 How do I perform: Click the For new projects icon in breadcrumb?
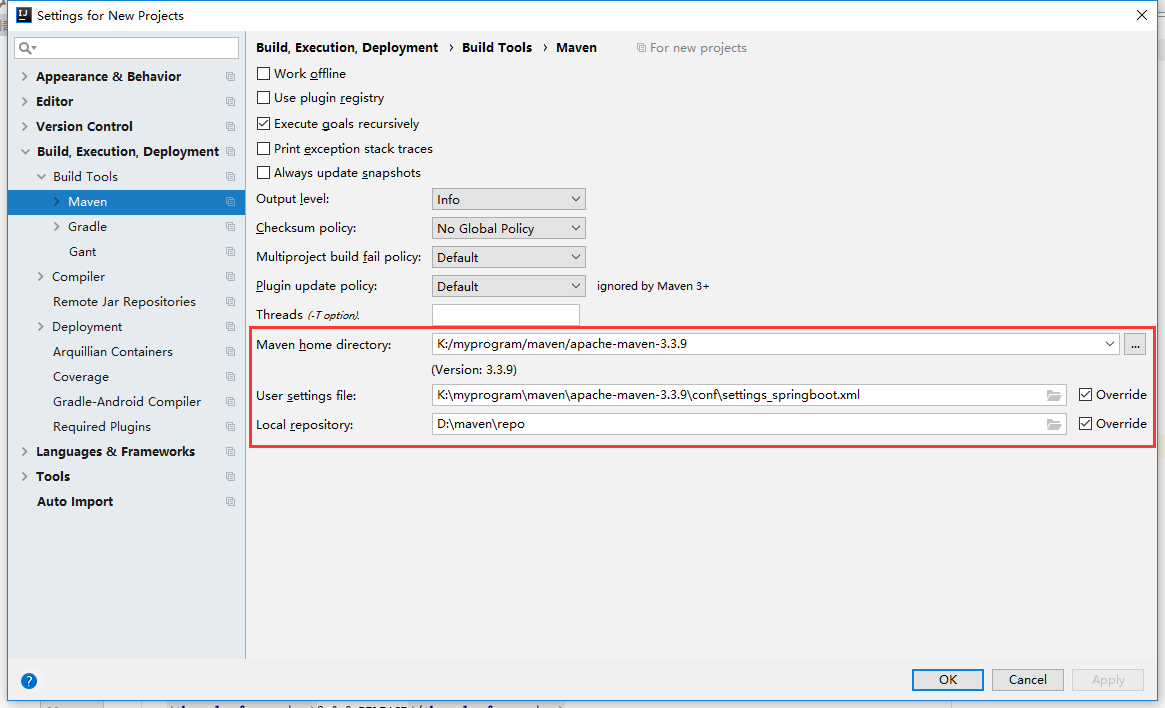641,48
